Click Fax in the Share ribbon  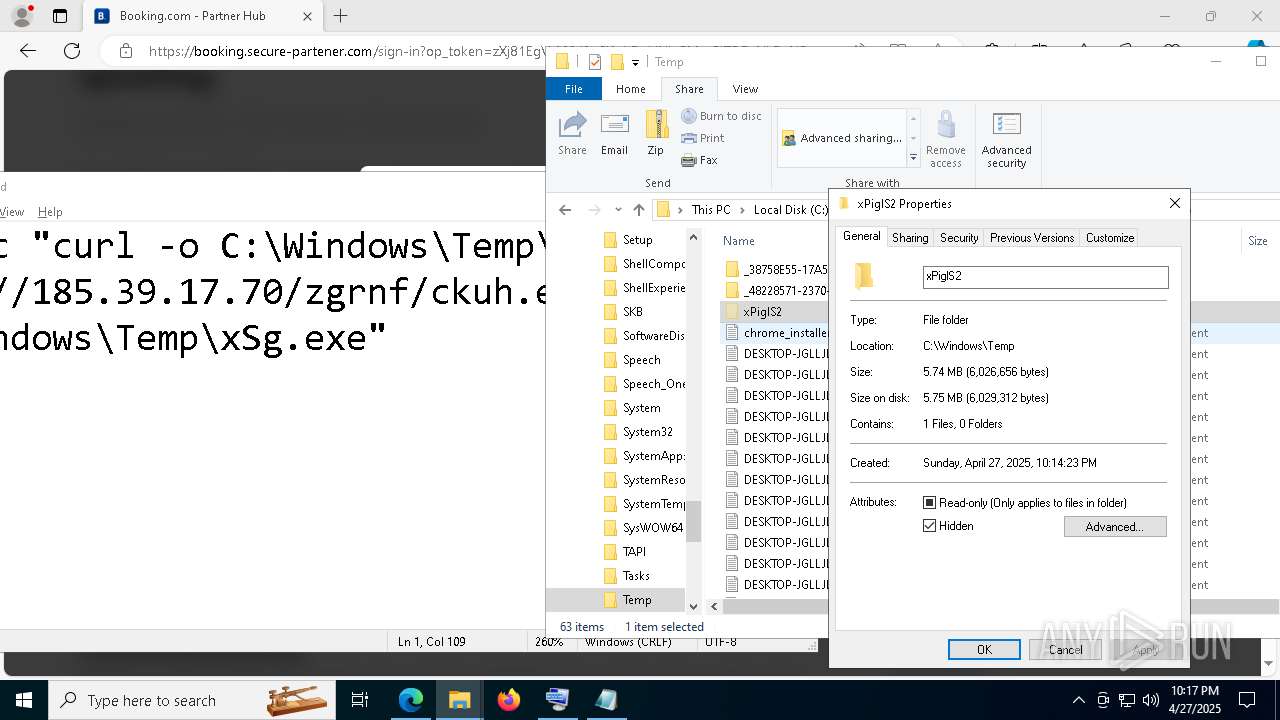coord(699,160)
